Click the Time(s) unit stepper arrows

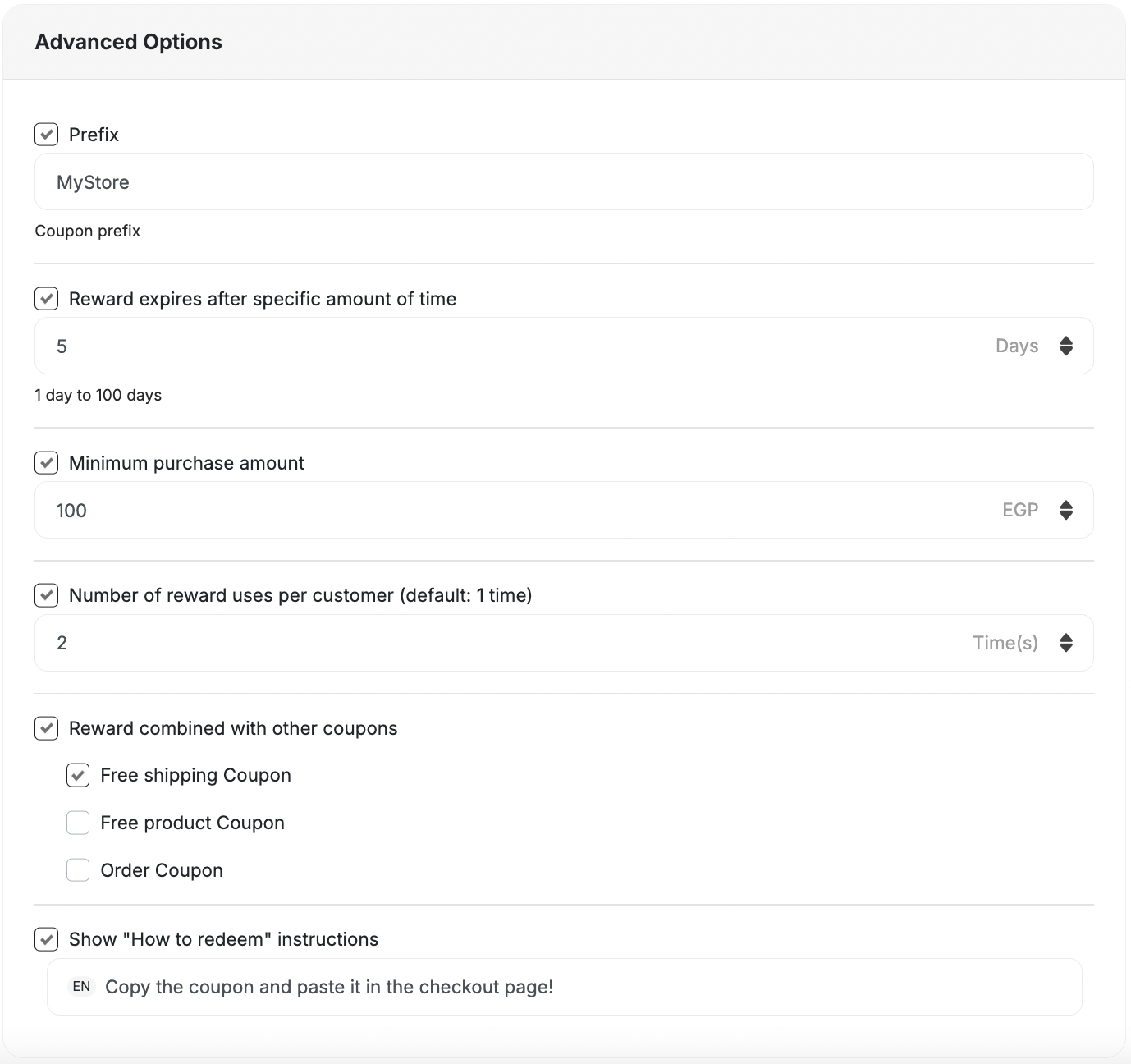1066,643
